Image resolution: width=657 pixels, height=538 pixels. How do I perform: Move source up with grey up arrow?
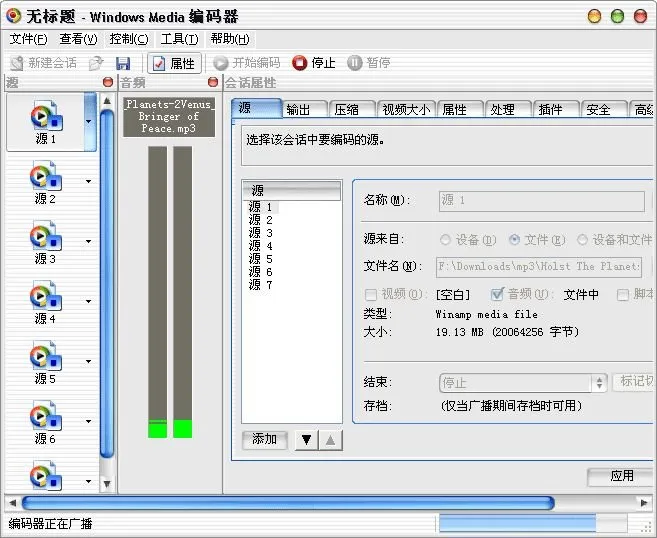(330, 440)
